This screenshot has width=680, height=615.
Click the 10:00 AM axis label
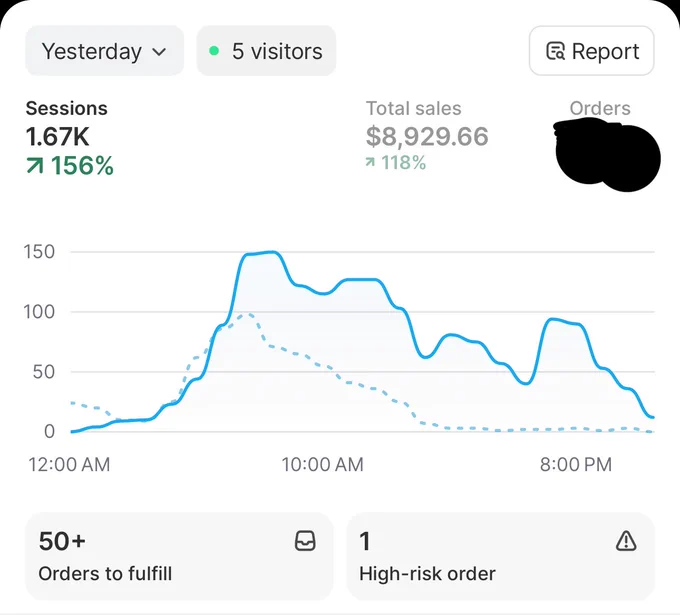point(322,465)
